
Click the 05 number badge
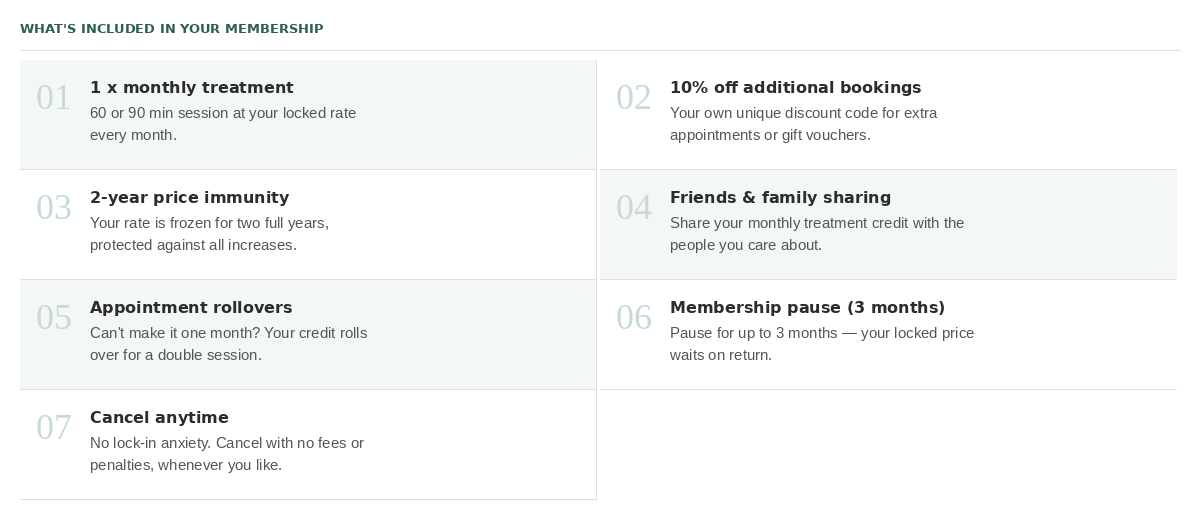[54, 318]
